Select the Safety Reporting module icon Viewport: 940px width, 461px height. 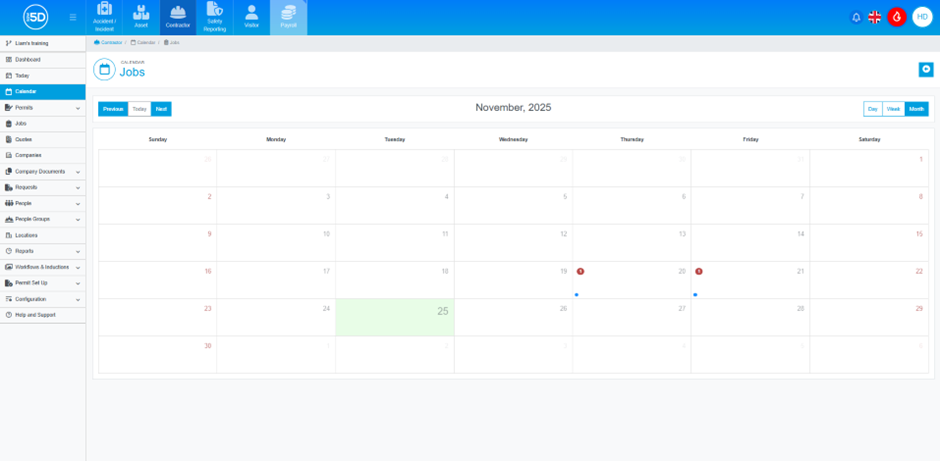214,17
